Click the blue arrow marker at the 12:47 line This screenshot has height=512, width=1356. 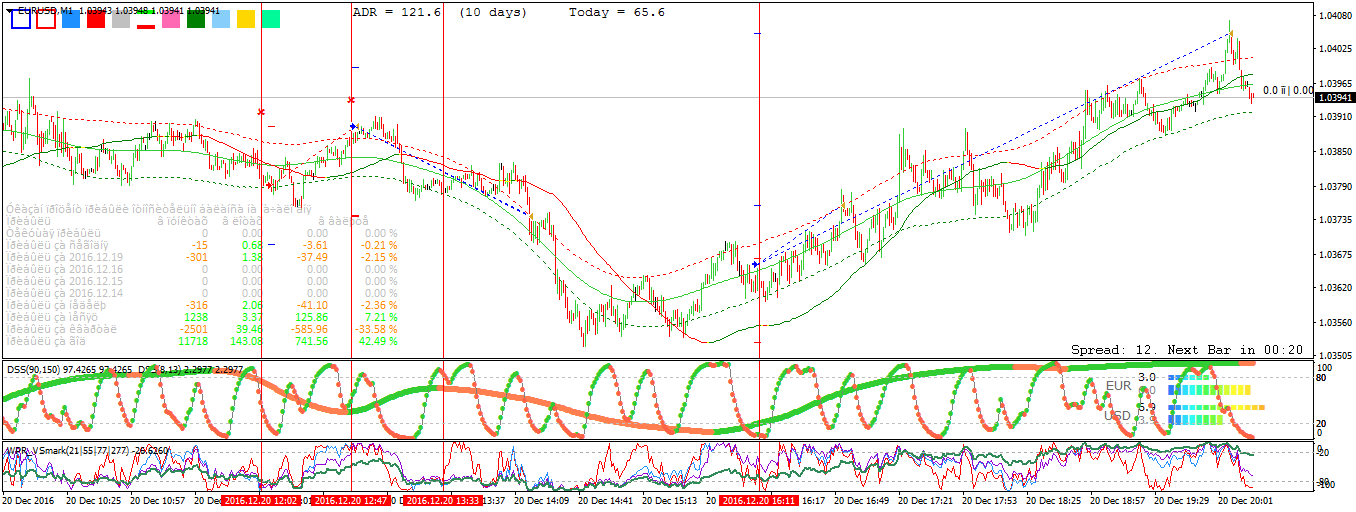[353, 126]
